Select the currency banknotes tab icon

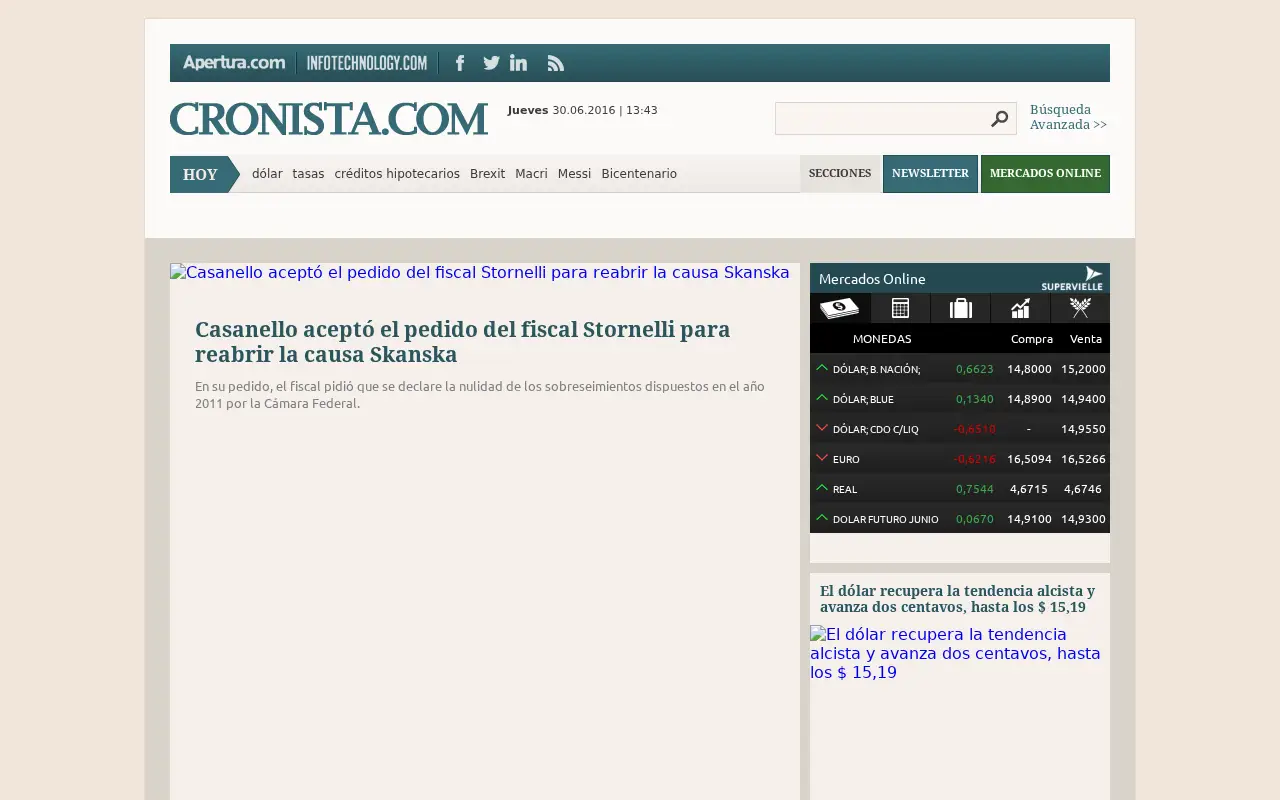click(x=840, y=308)
